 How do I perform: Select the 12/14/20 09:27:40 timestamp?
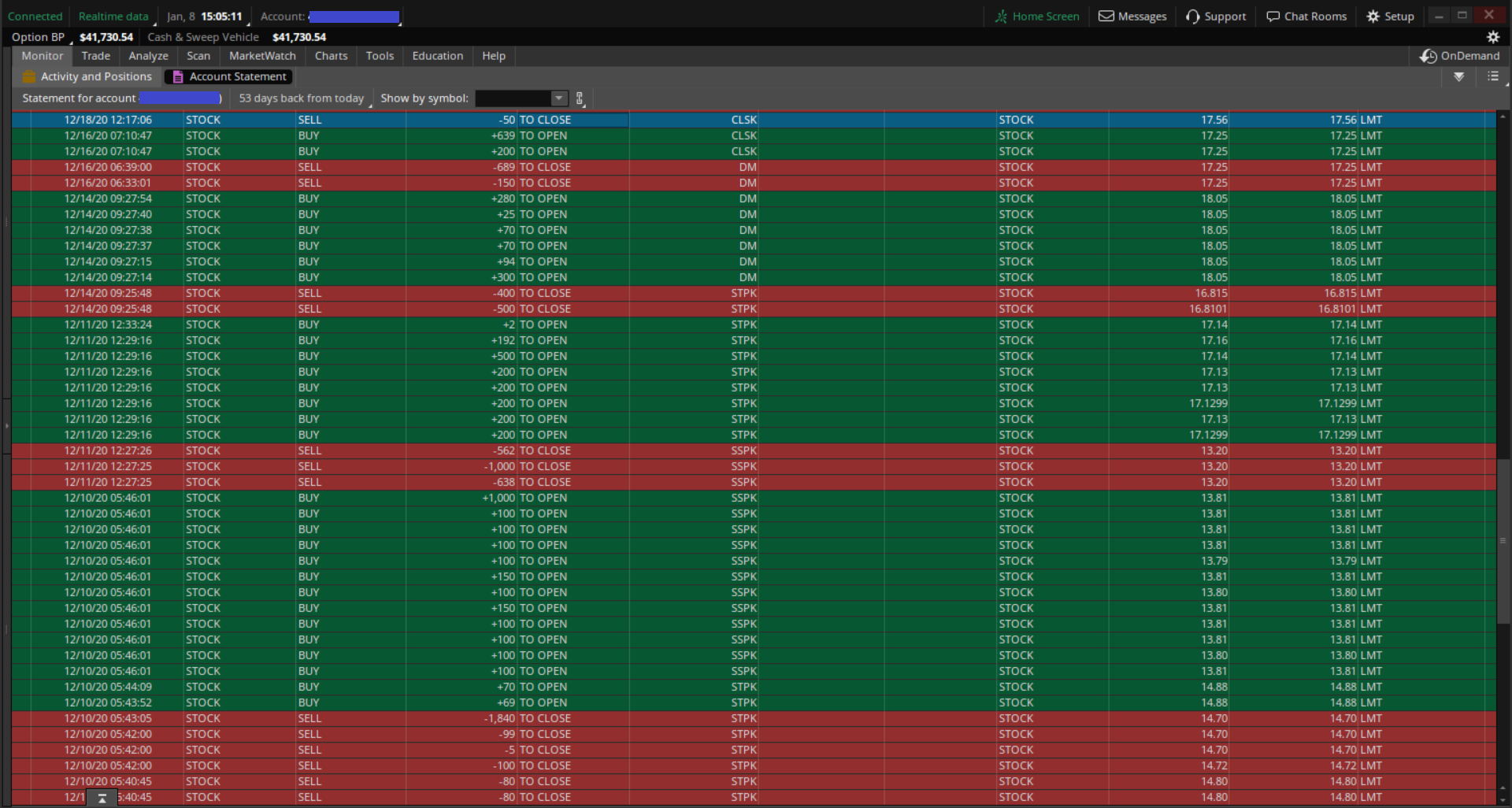coord(109,214)
